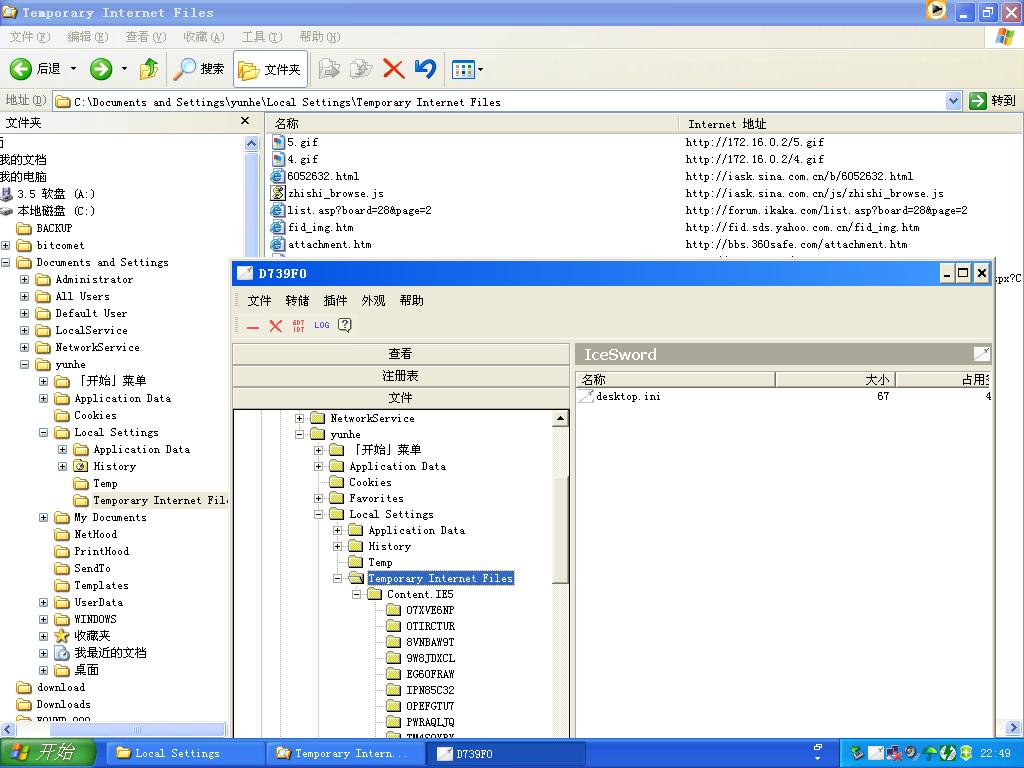Toggle the 文件夹 folders pane button
Image resolution: width=1024 pixels, height=768 pixels.
[x=270, y=69]
